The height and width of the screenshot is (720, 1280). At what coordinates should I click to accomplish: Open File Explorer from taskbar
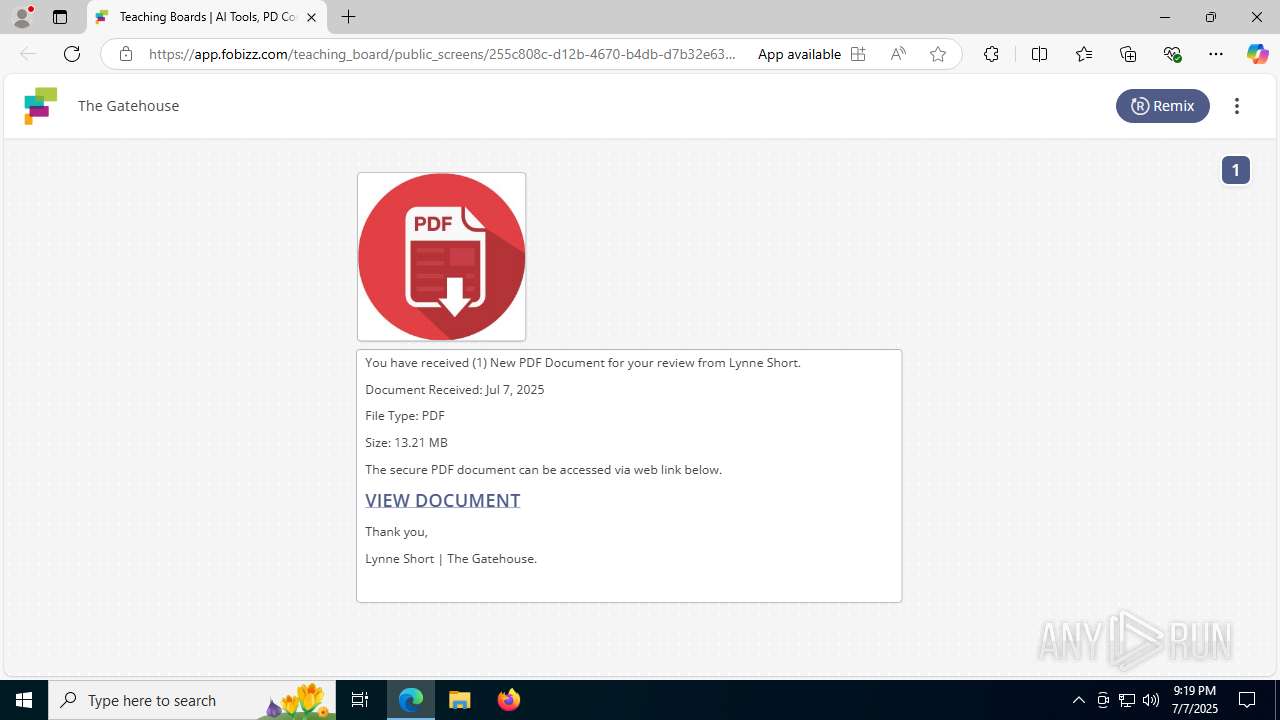[x=460, y=700]
